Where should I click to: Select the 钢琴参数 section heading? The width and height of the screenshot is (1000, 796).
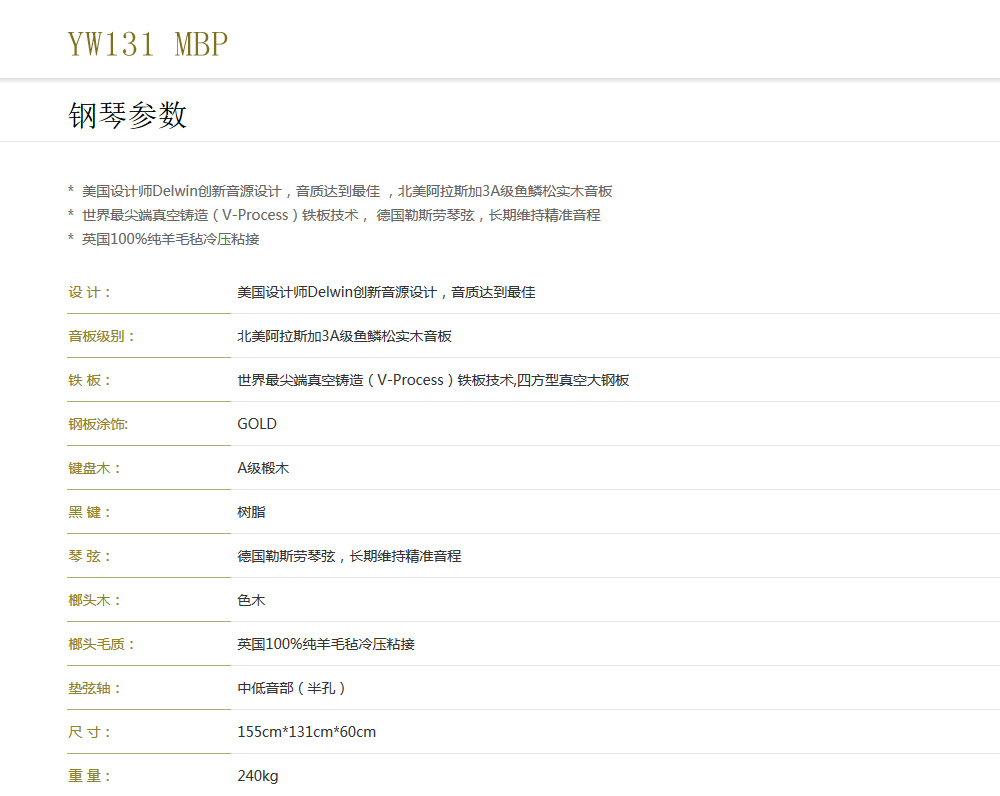(128, 115)
